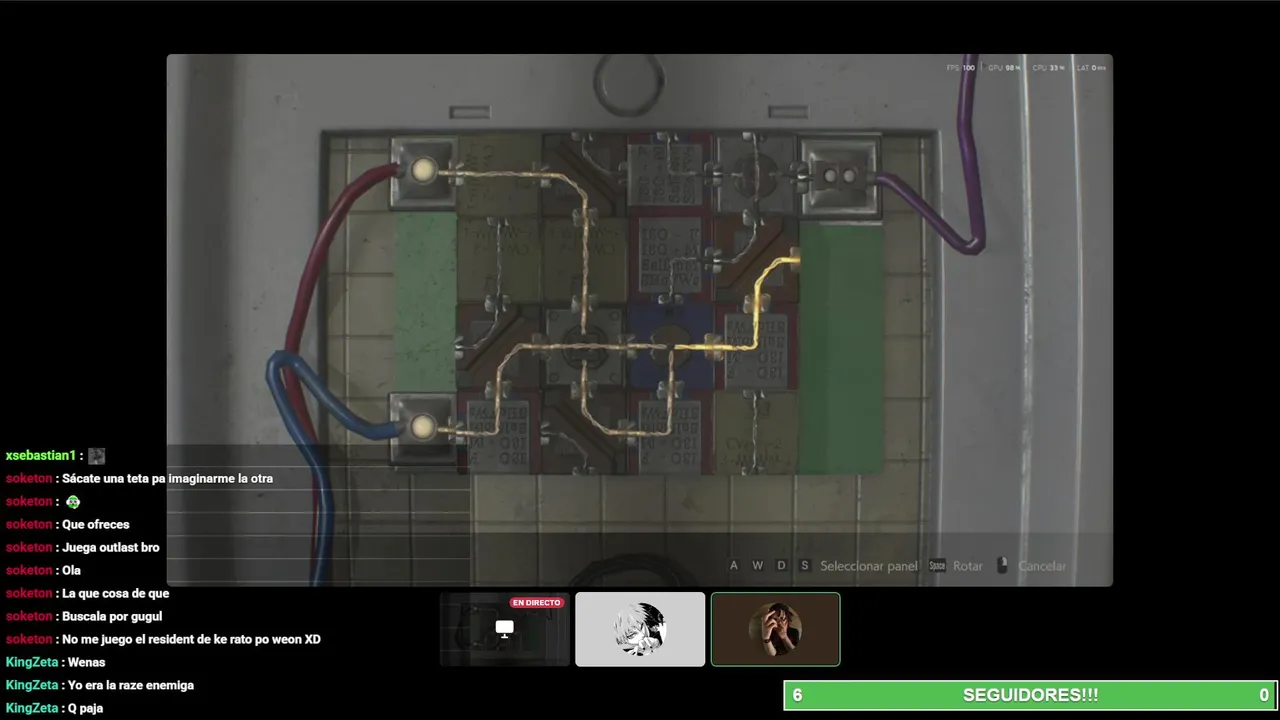
Task: Click the FPS 100 overlay readout
Action: (961, 68)
